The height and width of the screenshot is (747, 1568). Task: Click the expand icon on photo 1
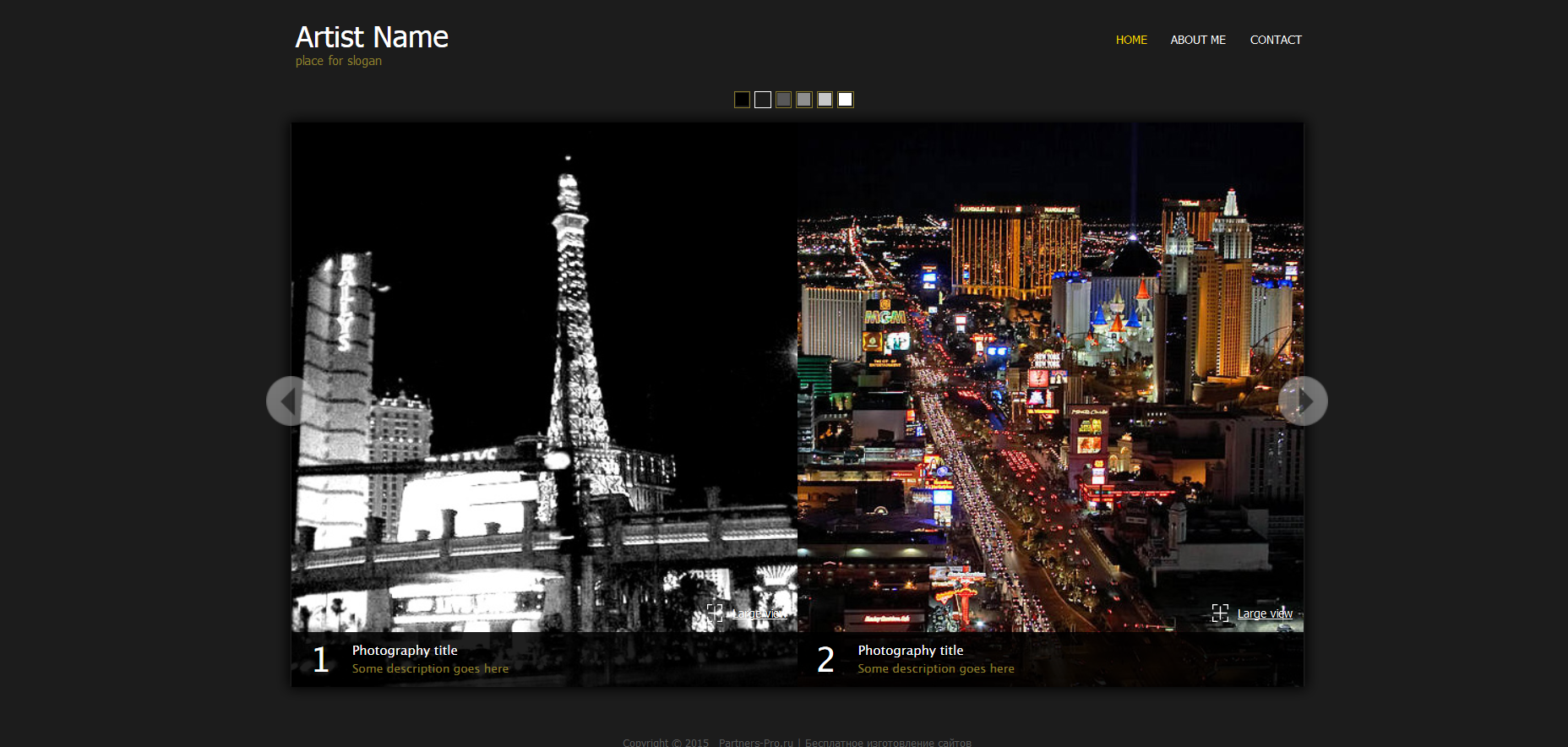click(715, 613)
